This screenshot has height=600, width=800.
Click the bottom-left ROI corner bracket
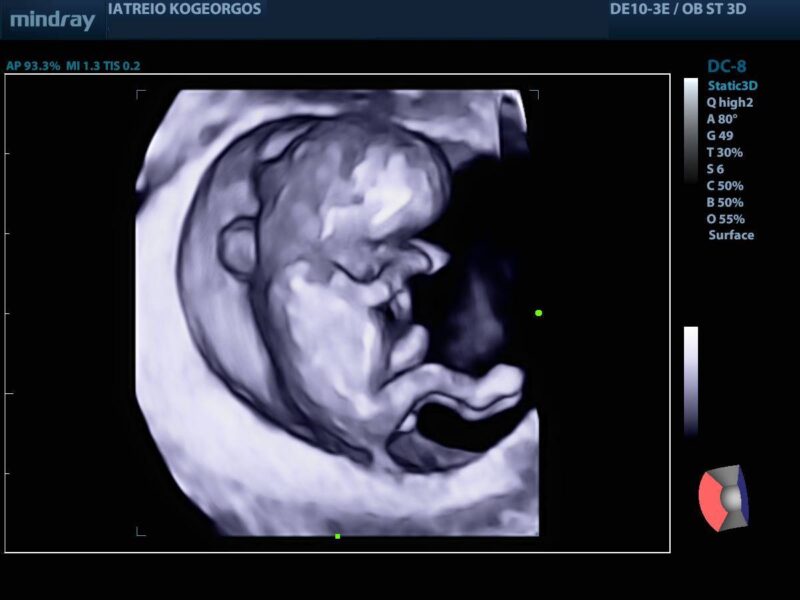click(x=141, y=531)
